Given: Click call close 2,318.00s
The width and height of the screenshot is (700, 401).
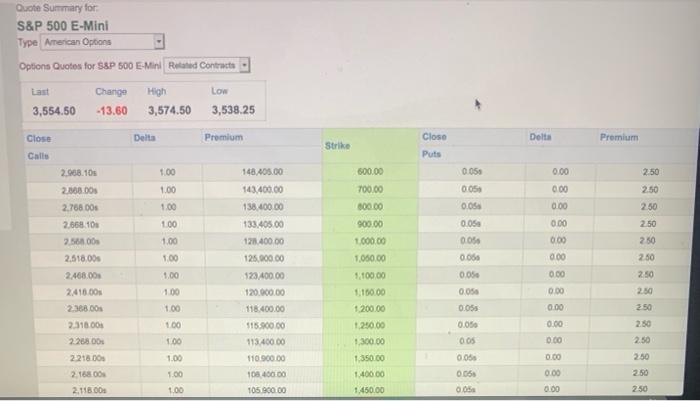Looking at the screenshot, I should coord(86,325).
